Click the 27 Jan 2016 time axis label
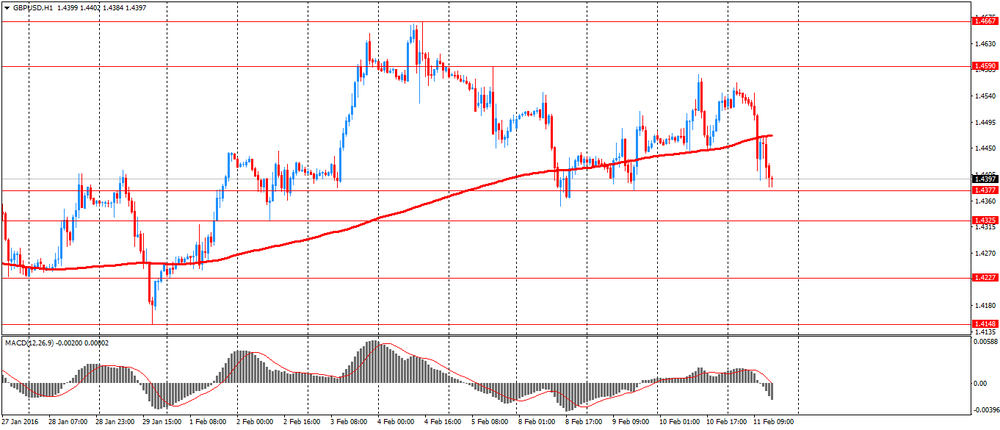The height and width of the screenshot is (430, 1000). coord(19,422)
